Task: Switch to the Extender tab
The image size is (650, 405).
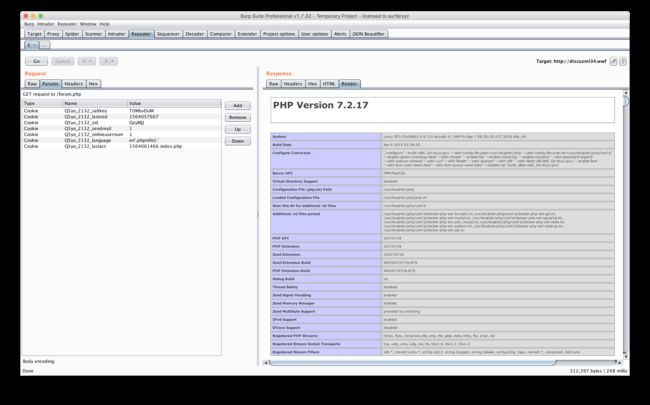Action: (247, 34)
